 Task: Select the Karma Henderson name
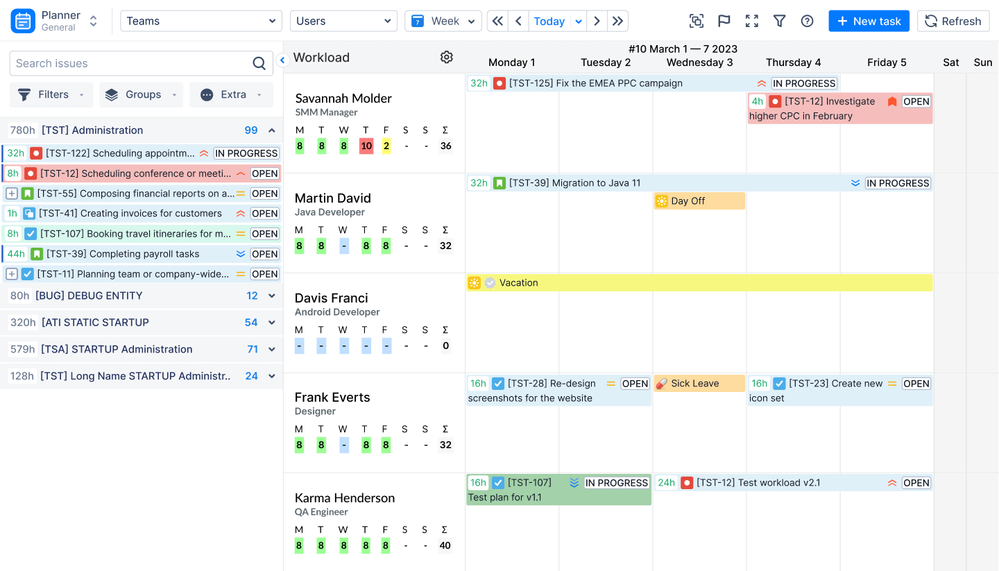(x=345, y=498)
